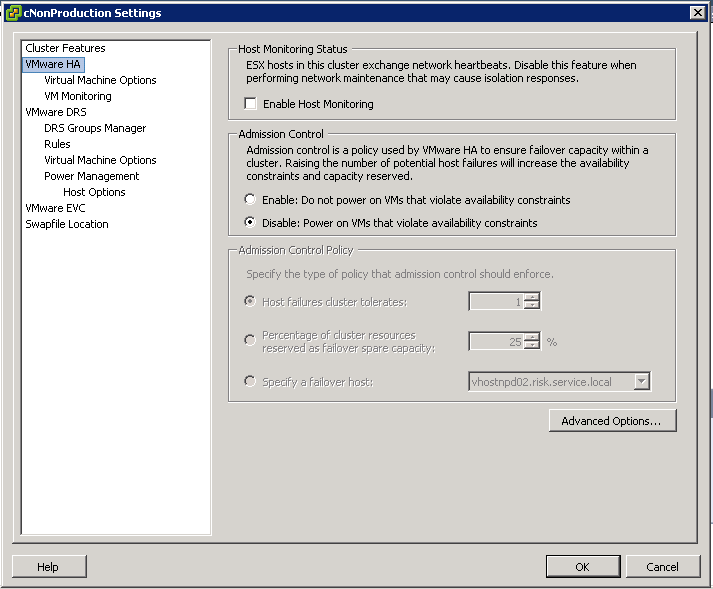Open DRS Groups Manager
Screen dimensions: 713x589
[x=95, y=128]
